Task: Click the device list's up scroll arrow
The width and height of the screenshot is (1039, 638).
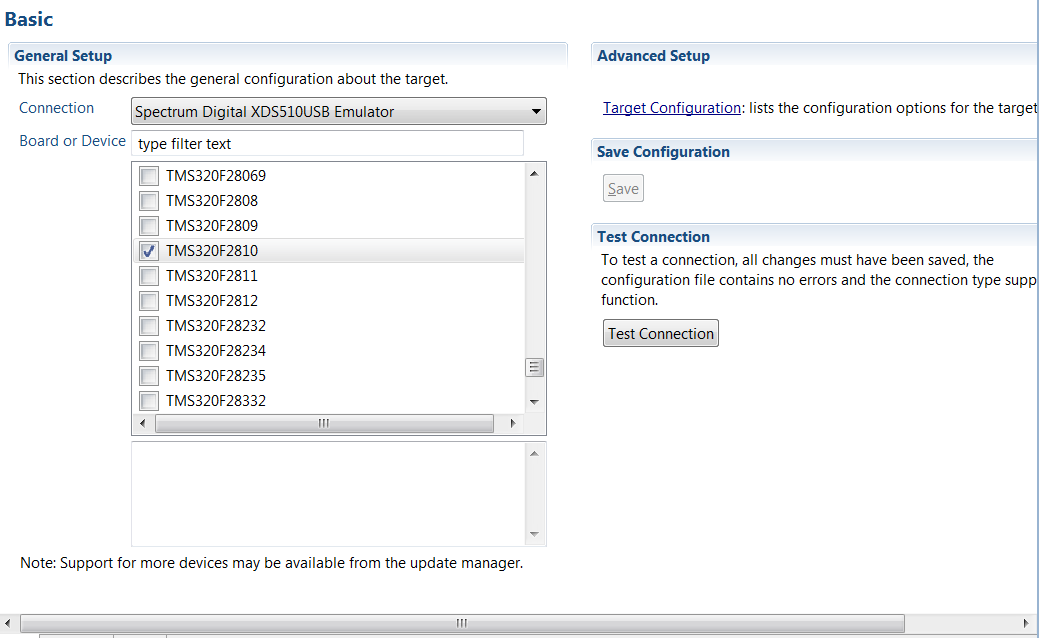Action: pos(534,173)
